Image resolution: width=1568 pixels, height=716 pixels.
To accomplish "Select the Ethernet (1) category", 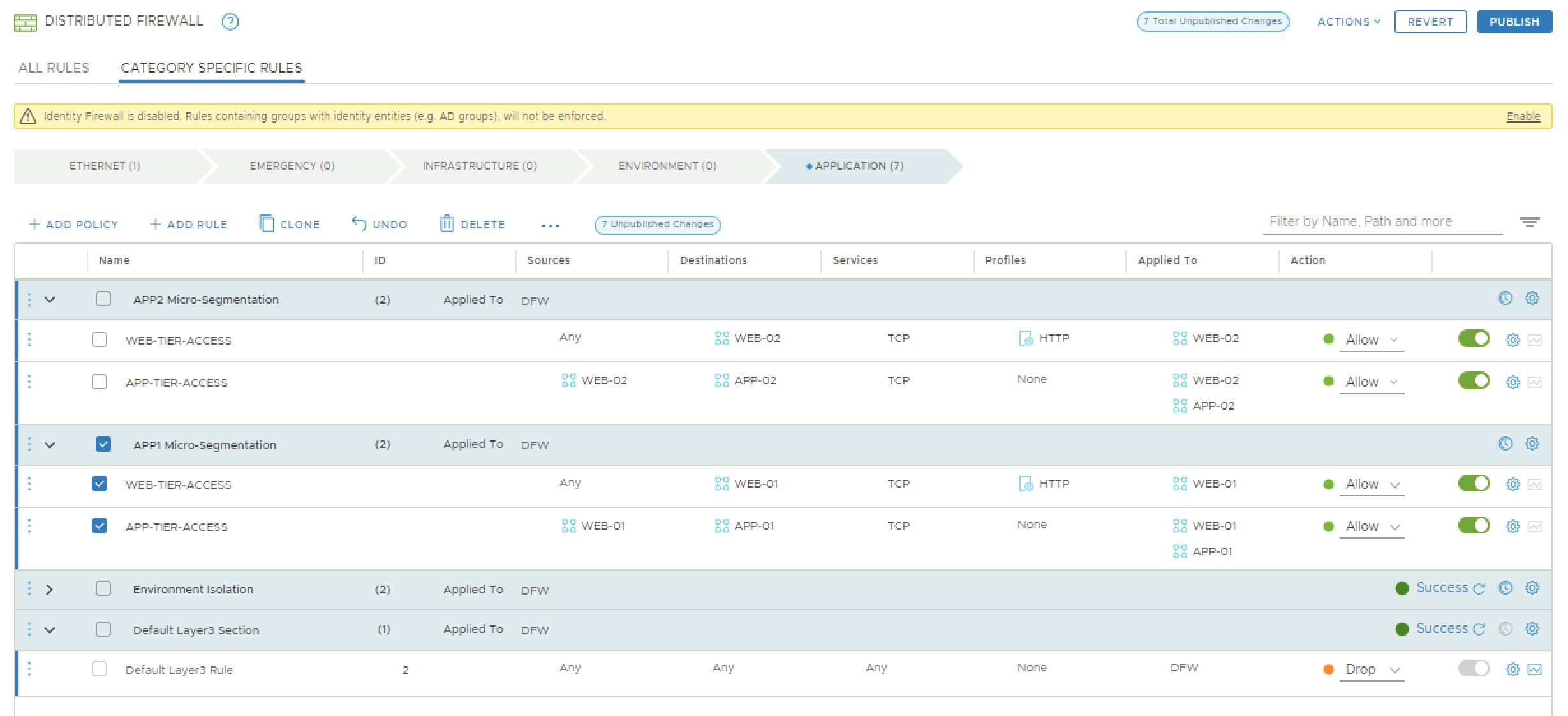I will 105,166.
